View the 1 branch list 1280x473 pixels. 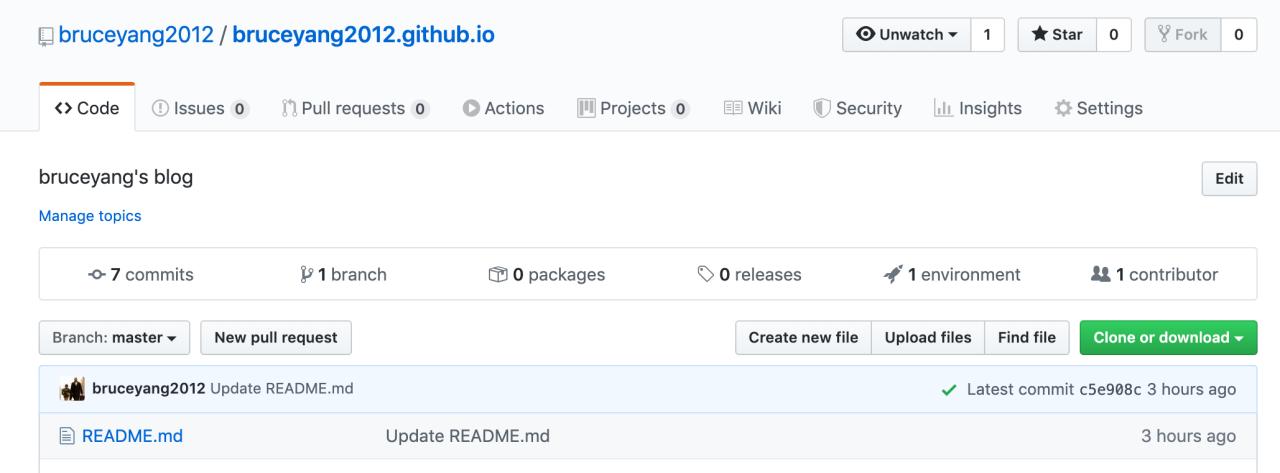[343, 274]
